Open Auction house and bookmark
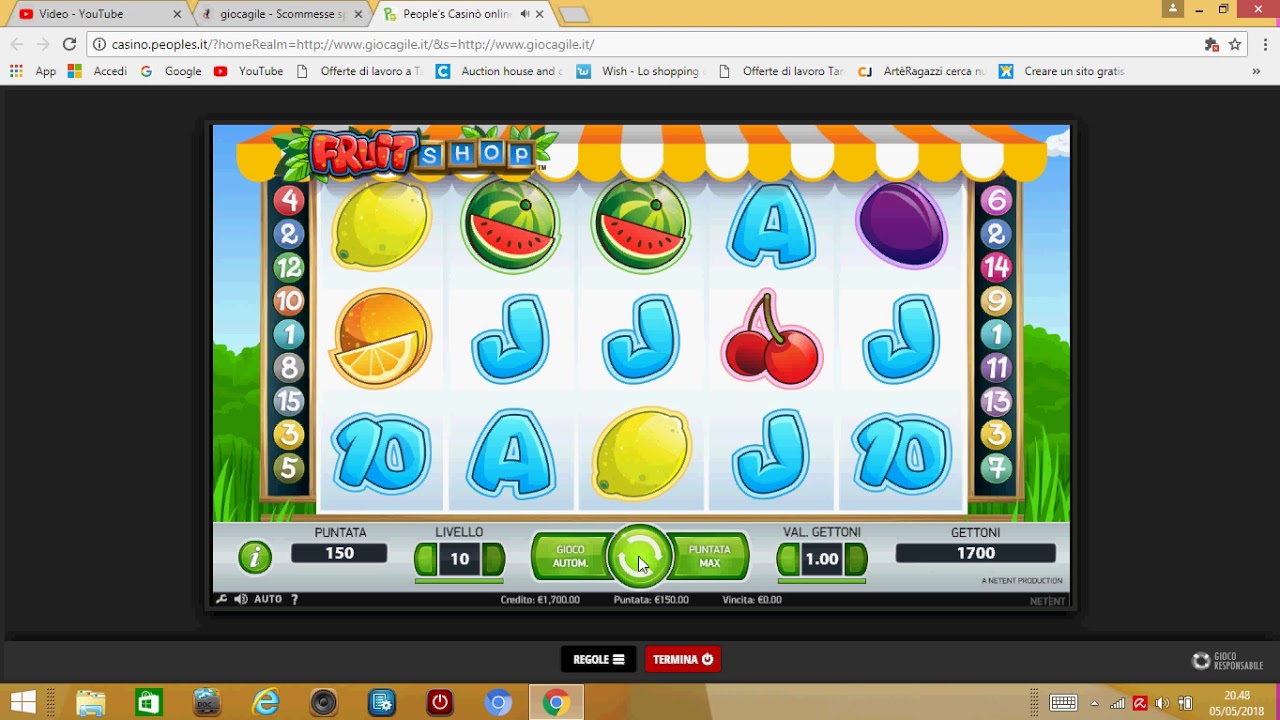The width and height of the screenshot is (1280, 720). [x=500, y=71]
